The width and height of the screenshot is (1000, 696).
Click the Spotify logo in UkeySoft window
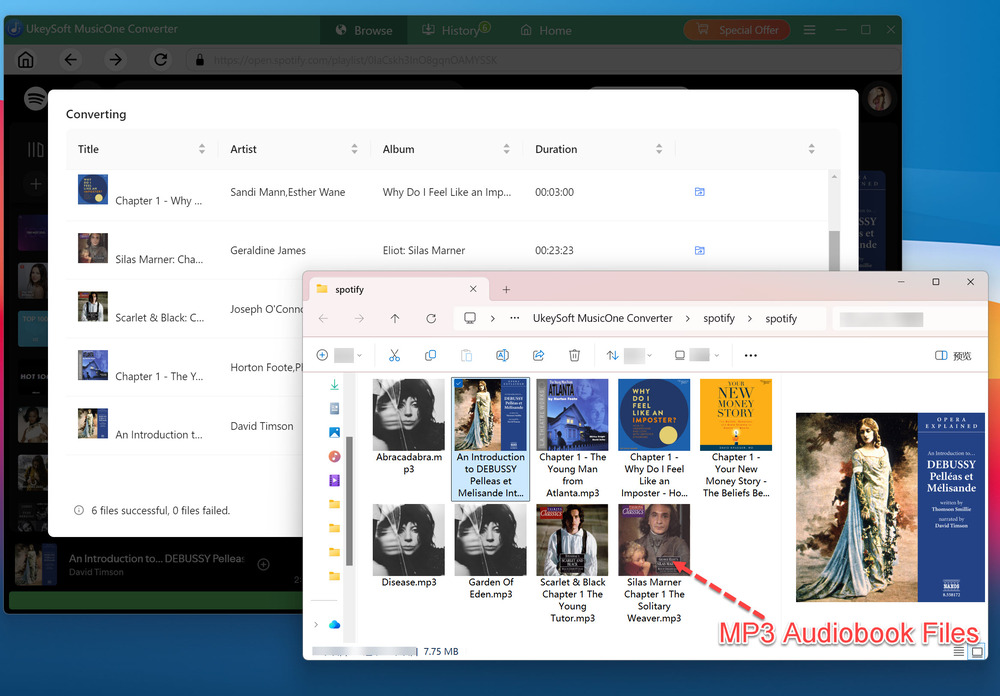tap(35, 99)
